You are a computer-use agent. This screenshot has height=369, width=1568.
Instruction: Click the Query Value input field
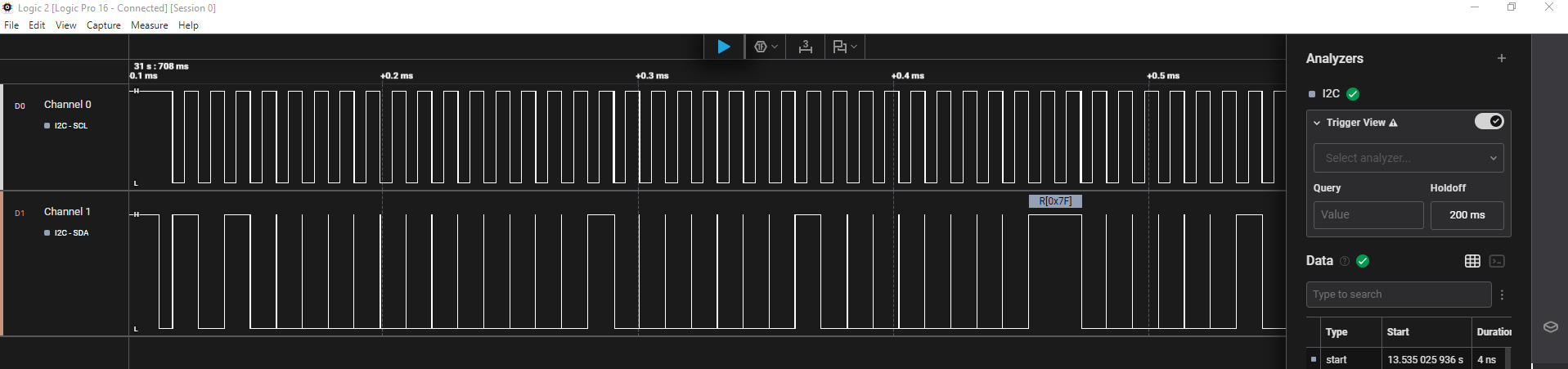[x=1368, y=214]
